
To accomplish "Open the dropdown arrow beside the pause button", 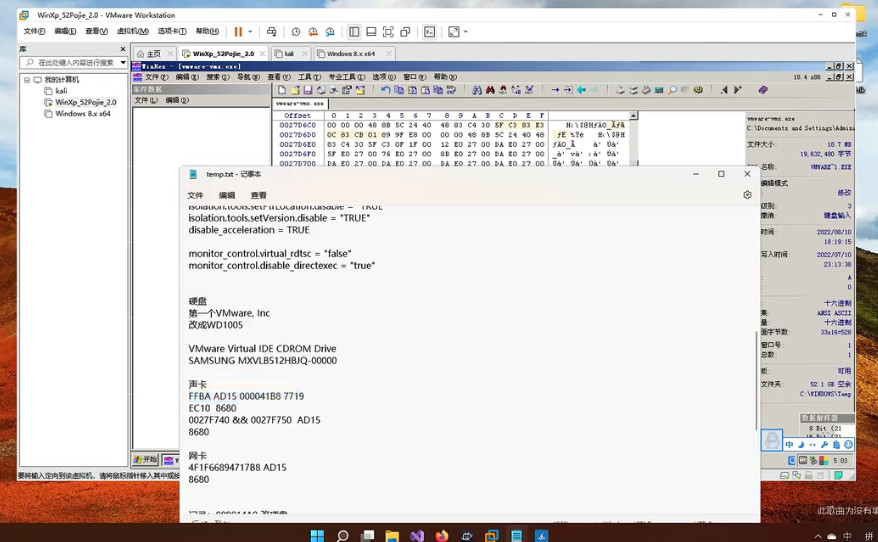I will (250, 32).
